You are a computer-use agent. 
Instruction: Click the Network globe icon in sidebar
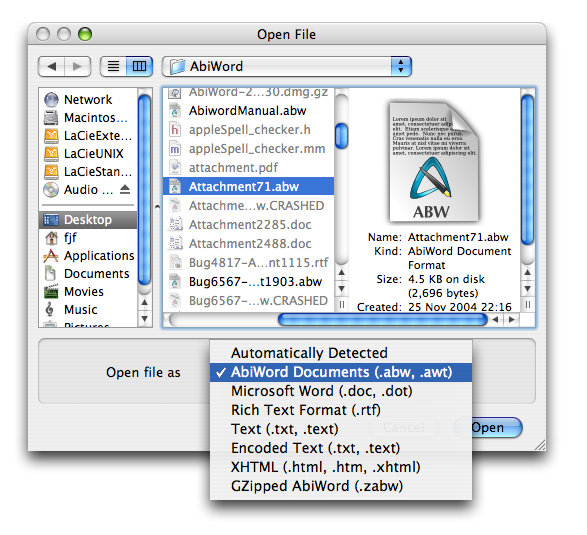pyautogui.click(x=51, y=100)
